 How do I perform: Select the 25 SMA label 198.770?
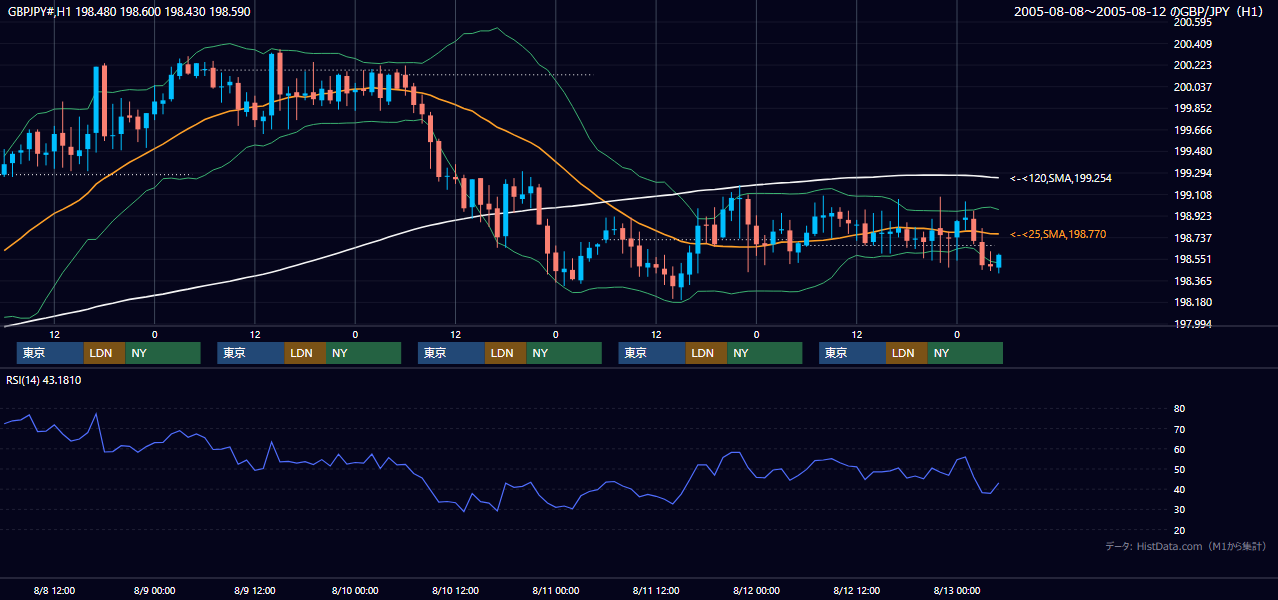tap(1059, 234)
